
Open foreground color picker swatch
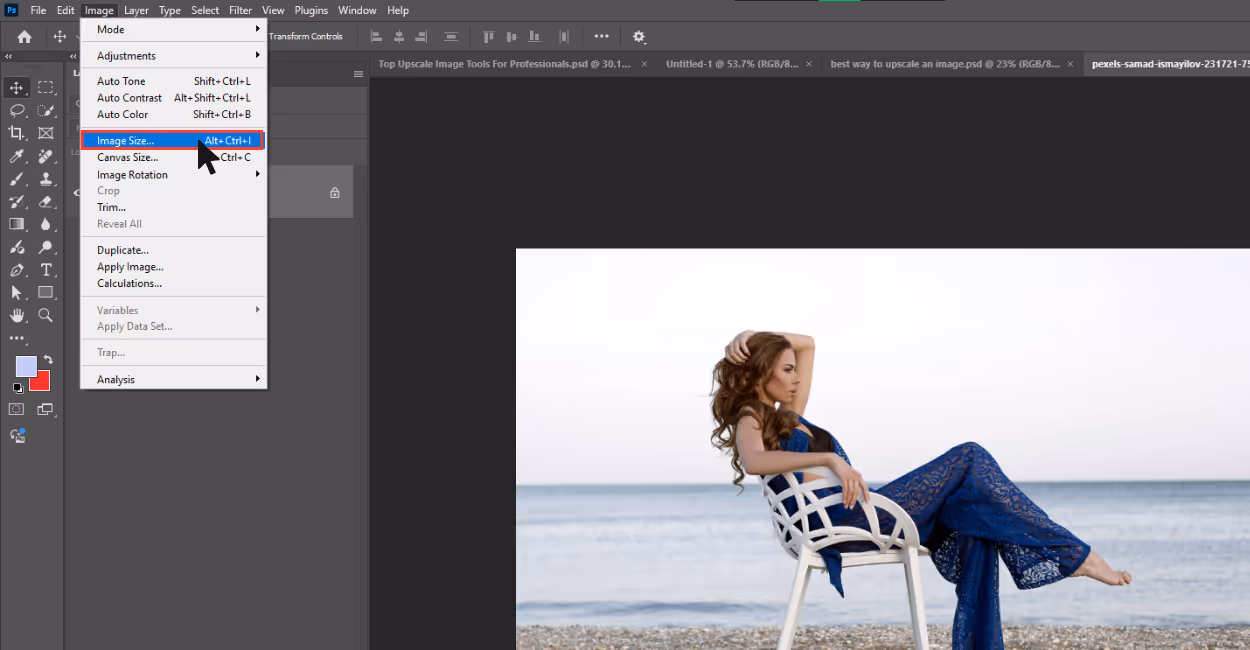[x=25, y=366]
